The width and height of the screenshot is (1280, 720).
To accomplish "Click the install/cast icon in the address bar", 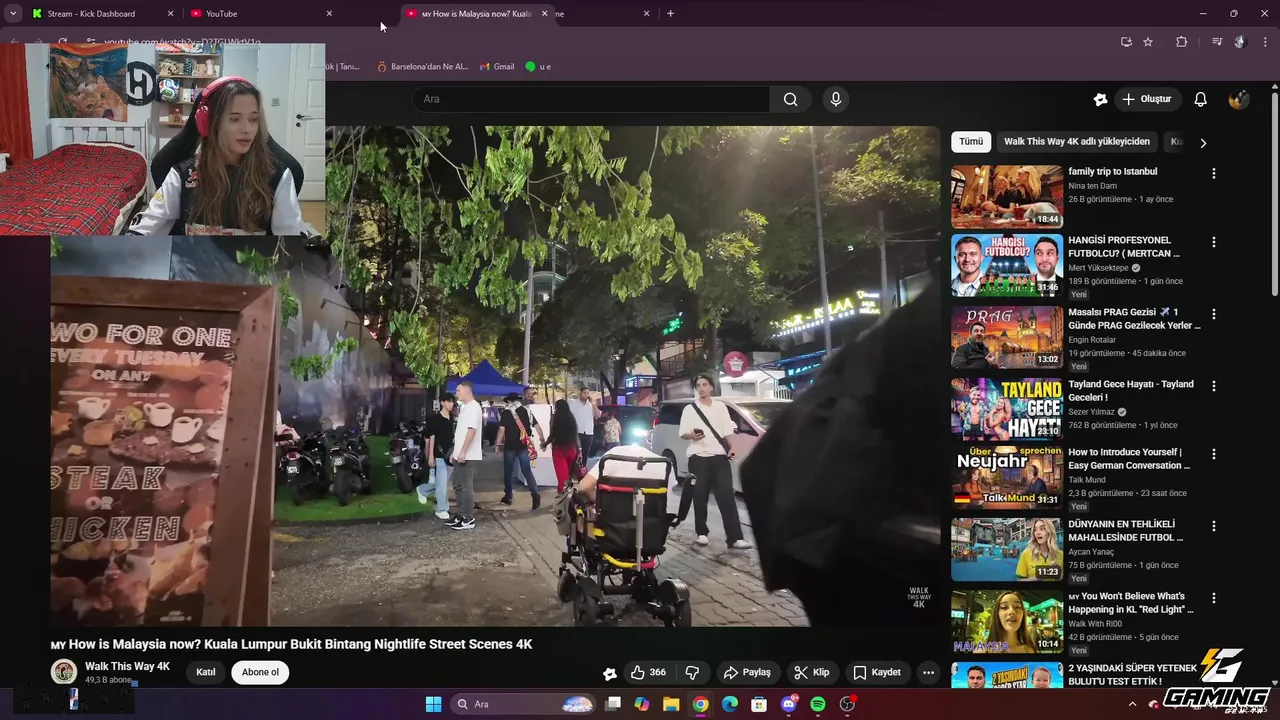I will coord(1126,42).
